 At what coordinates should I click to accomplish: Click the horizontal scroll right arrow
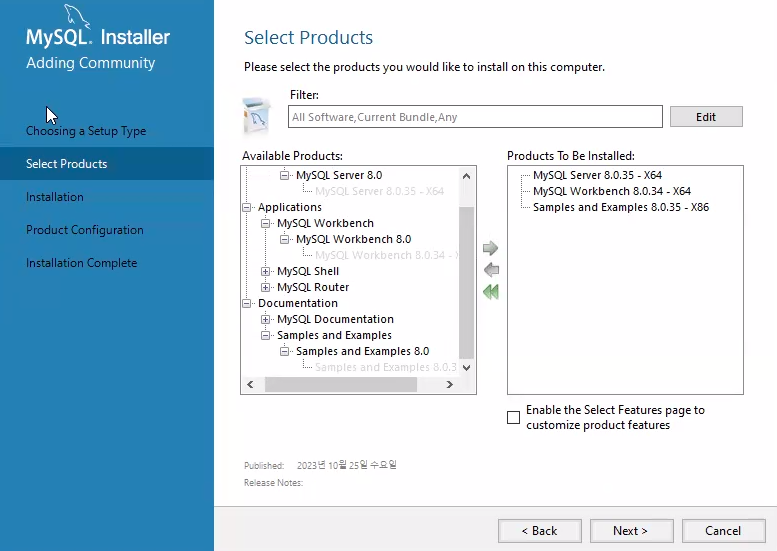pyautogui.click(x=449, y=385)
